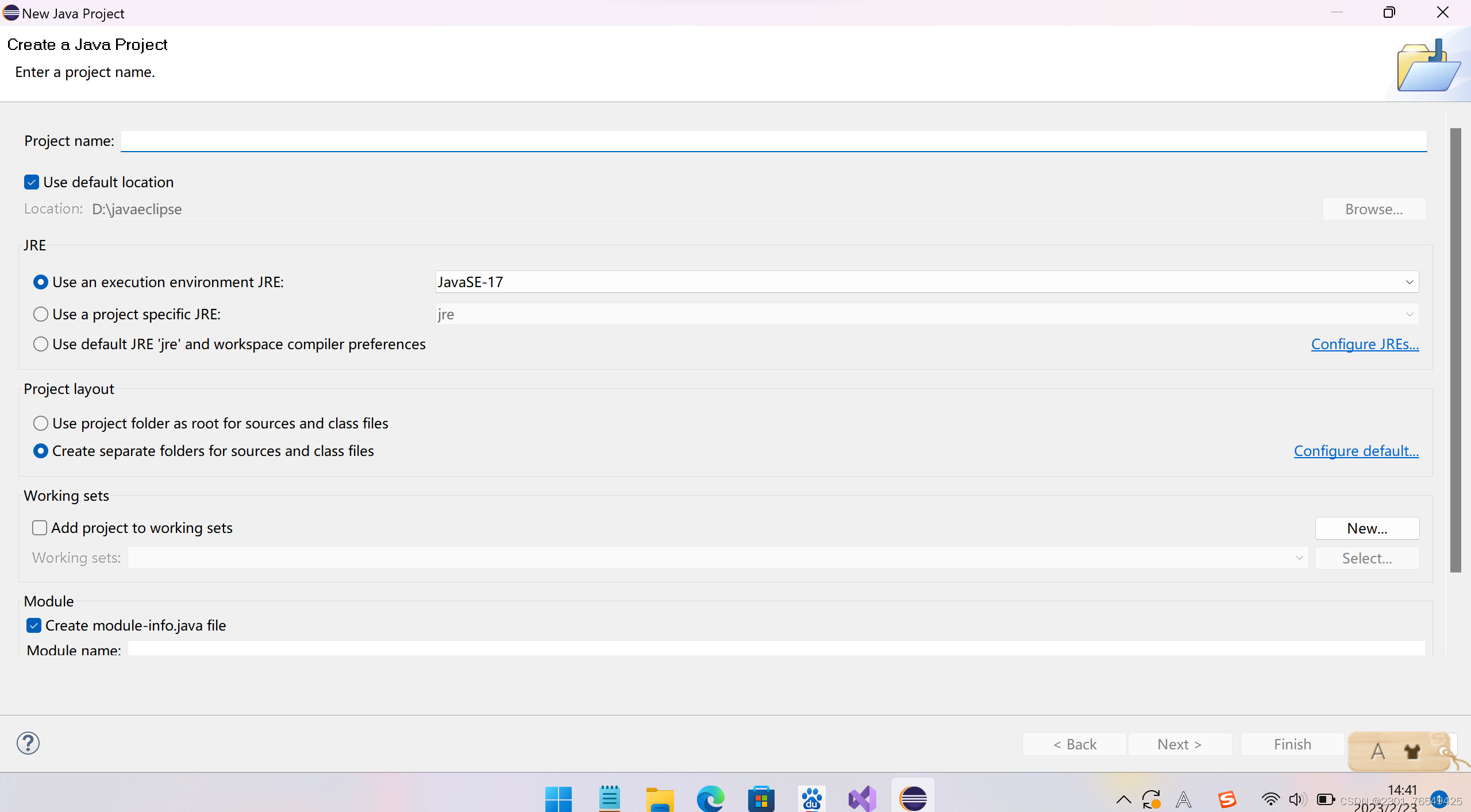The width and height of the screenshot is (1471, 812).
Task: Click the help question mark icon
Action: [28, 743]
